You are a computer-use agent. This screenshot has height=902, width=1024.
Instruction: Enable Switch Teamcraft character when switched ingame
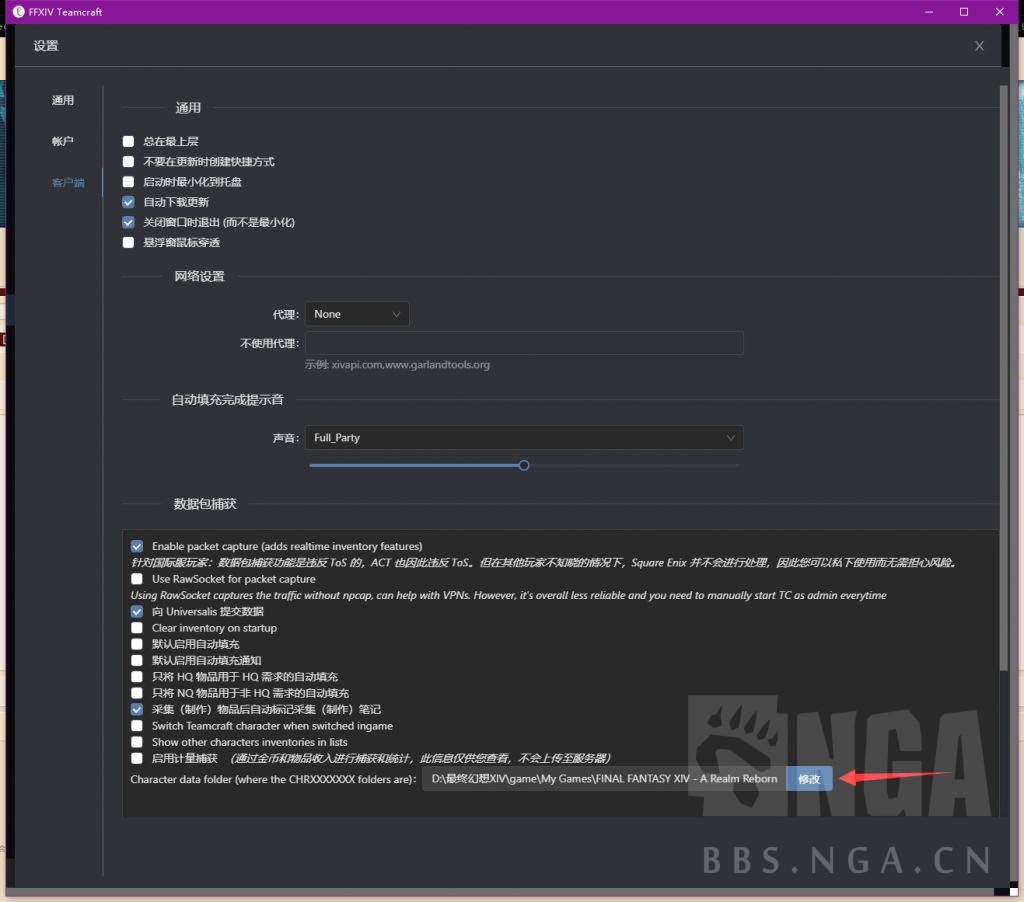point(136,726)
